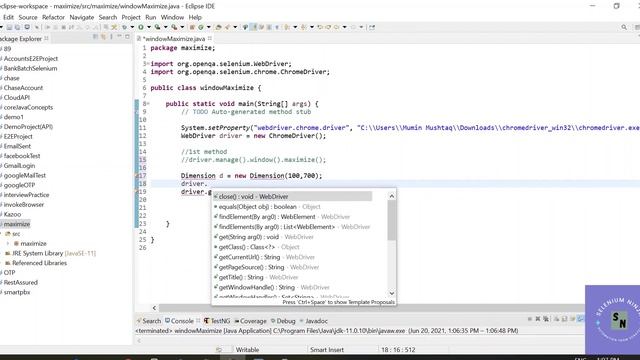Open the Run button dropdown arrow
The width and height of the screenshot is (640, 360).
click(x=149, y=27)
